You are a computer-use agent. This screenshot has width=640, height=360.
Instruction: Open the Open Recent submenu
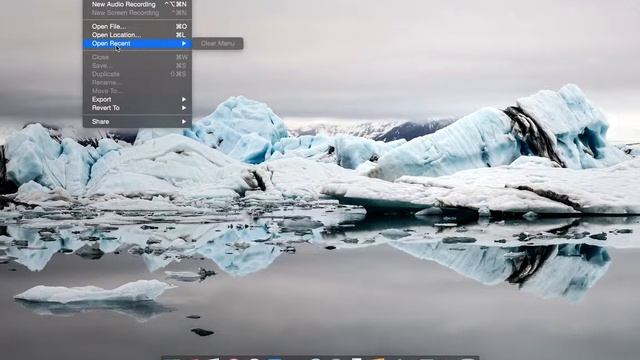click(137, 43)
